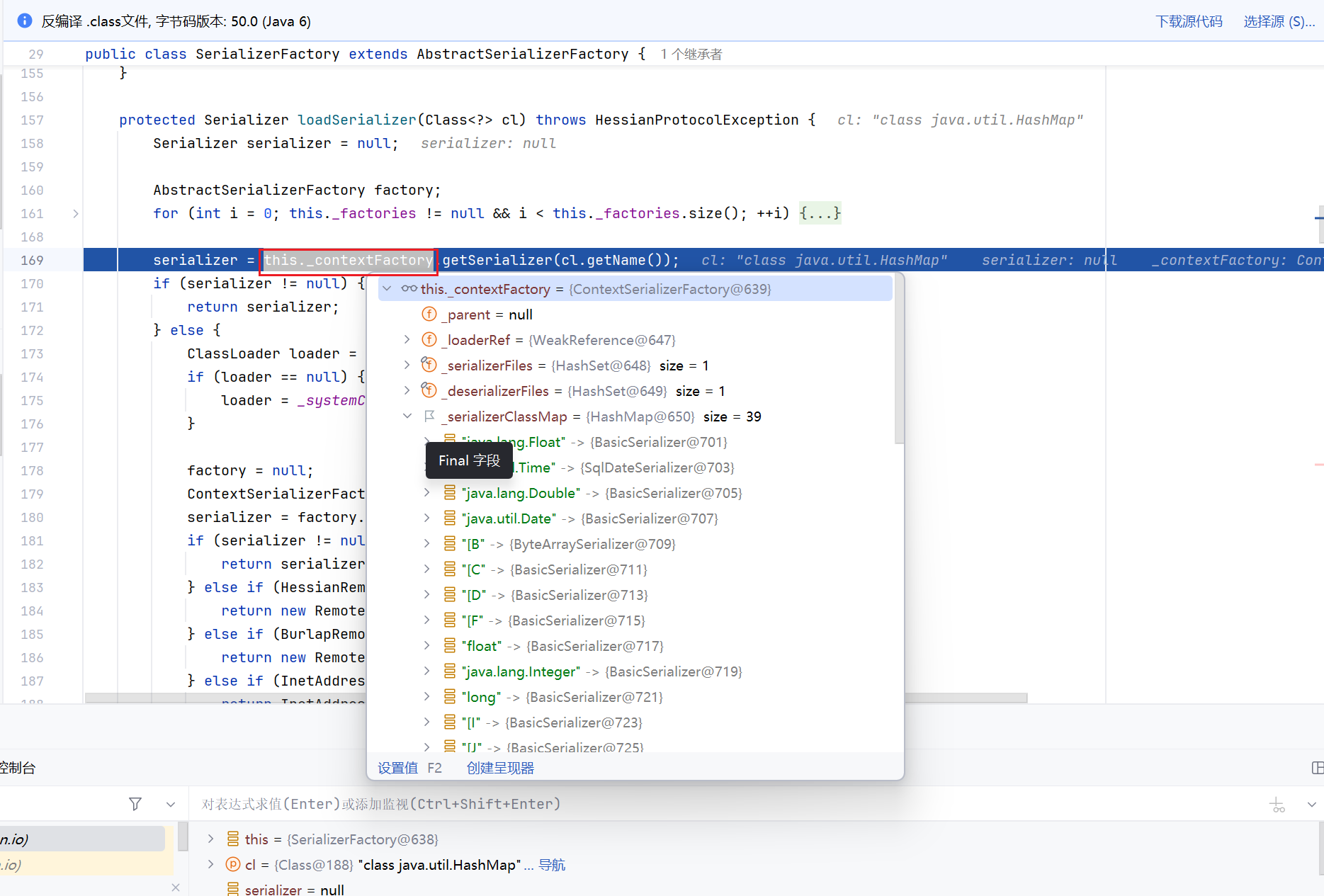Click 设置值 set value action
The height and width of the screenshot is (896, 1324).
pos(398,768)
